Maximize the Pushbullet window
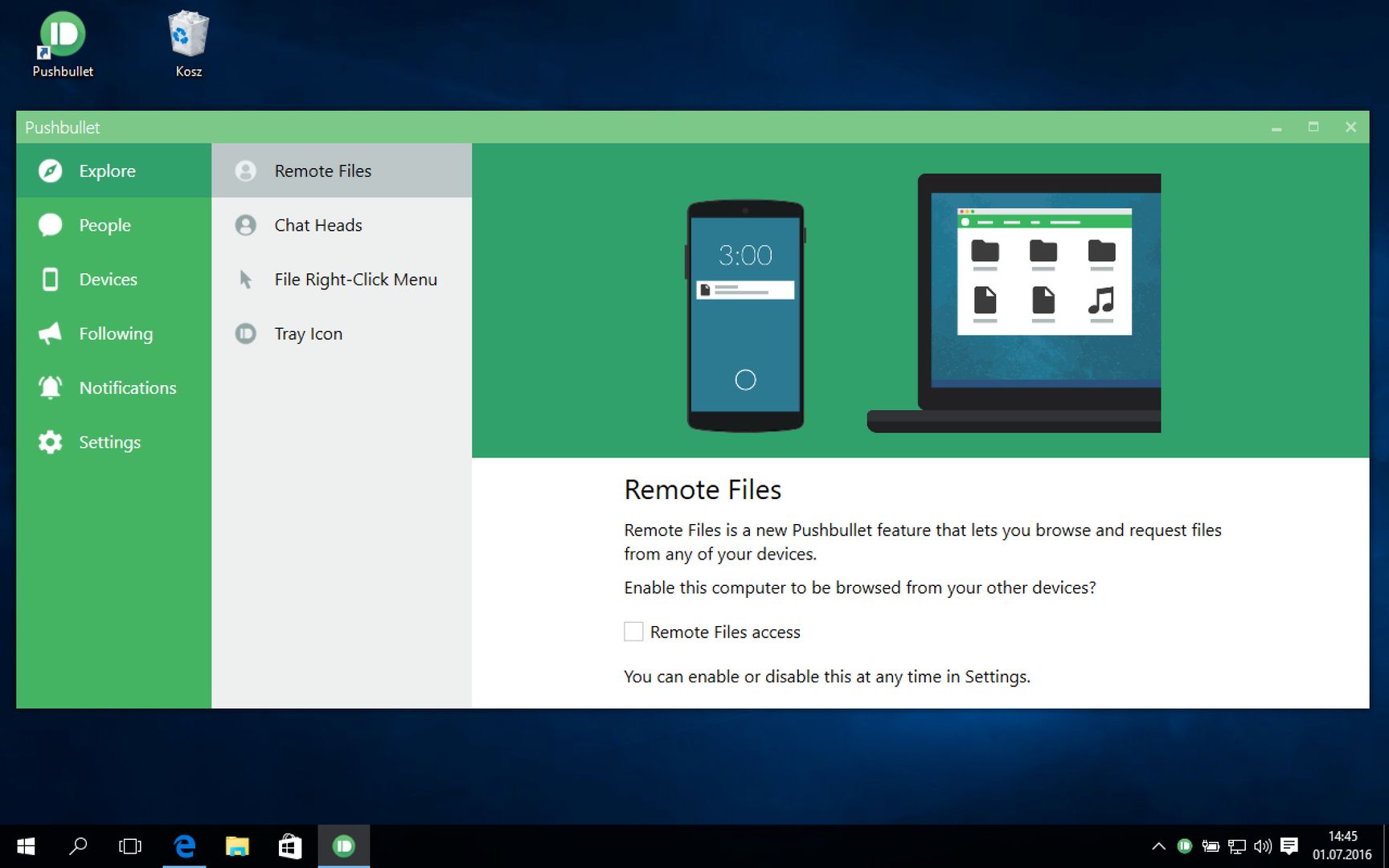1389x868 pixels. click(x=1313, y=127)
